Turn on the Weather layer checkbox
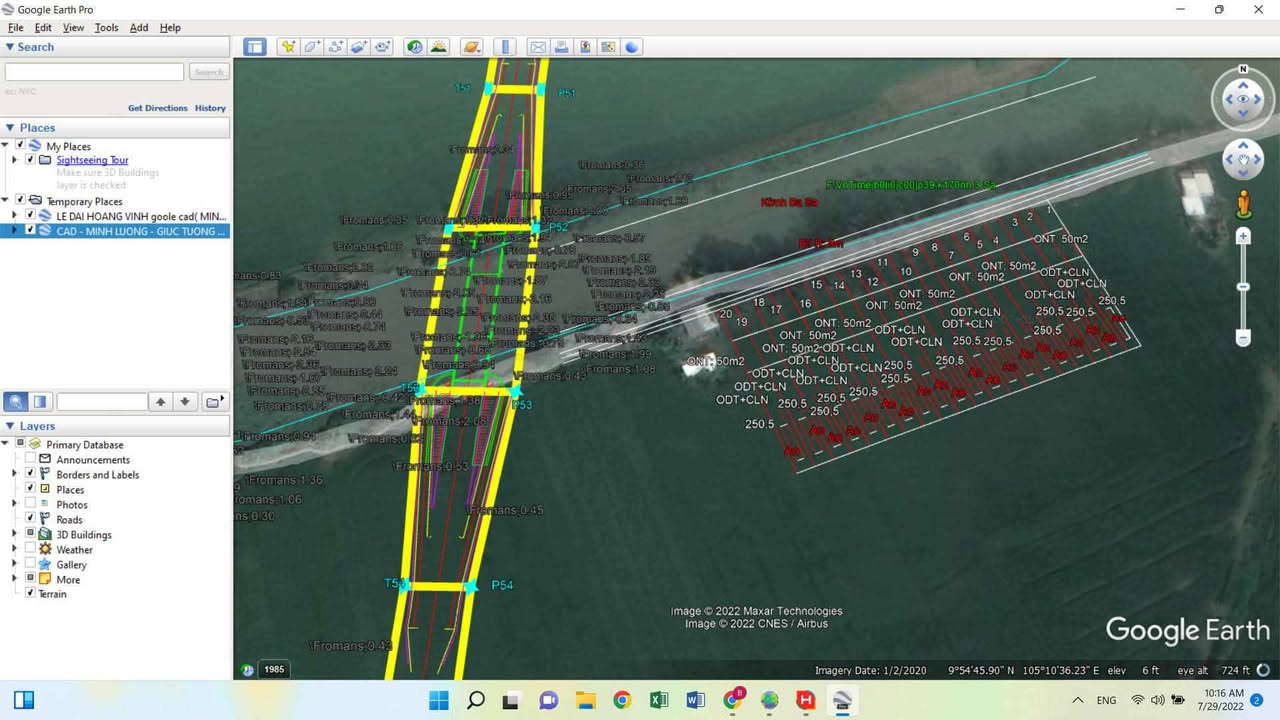Screen dimensions: 1280x720 click(30, 549)
